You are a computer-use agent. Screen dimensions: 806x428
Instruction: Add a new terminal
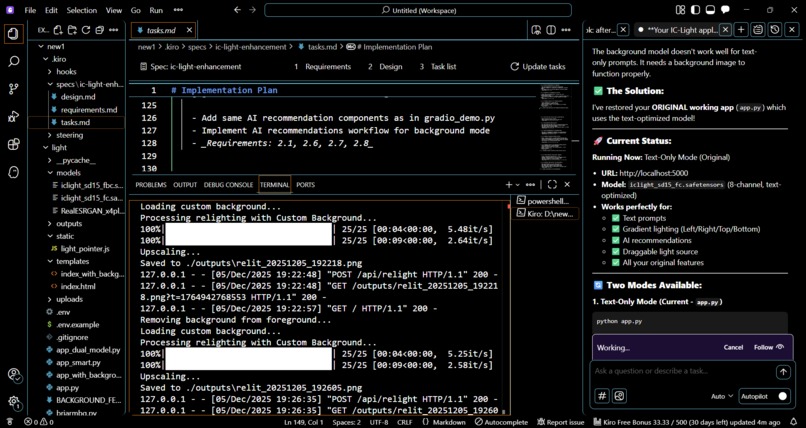pos(509,184)
